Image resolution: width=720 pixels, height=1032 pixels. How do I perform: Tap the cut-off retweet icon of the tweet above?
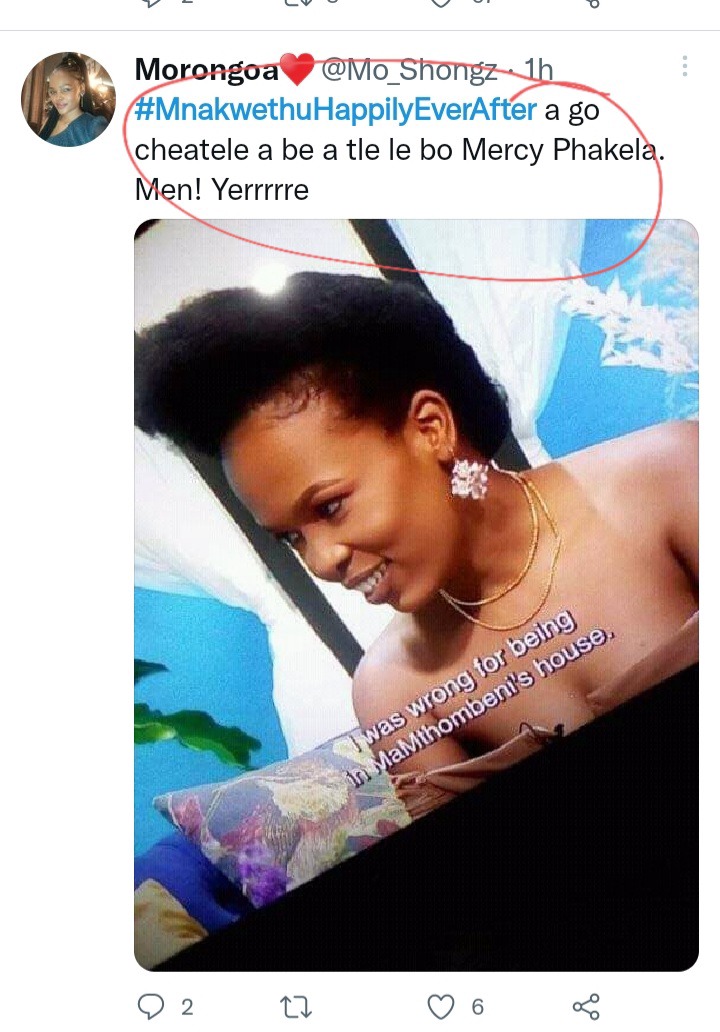pos(296,3)
